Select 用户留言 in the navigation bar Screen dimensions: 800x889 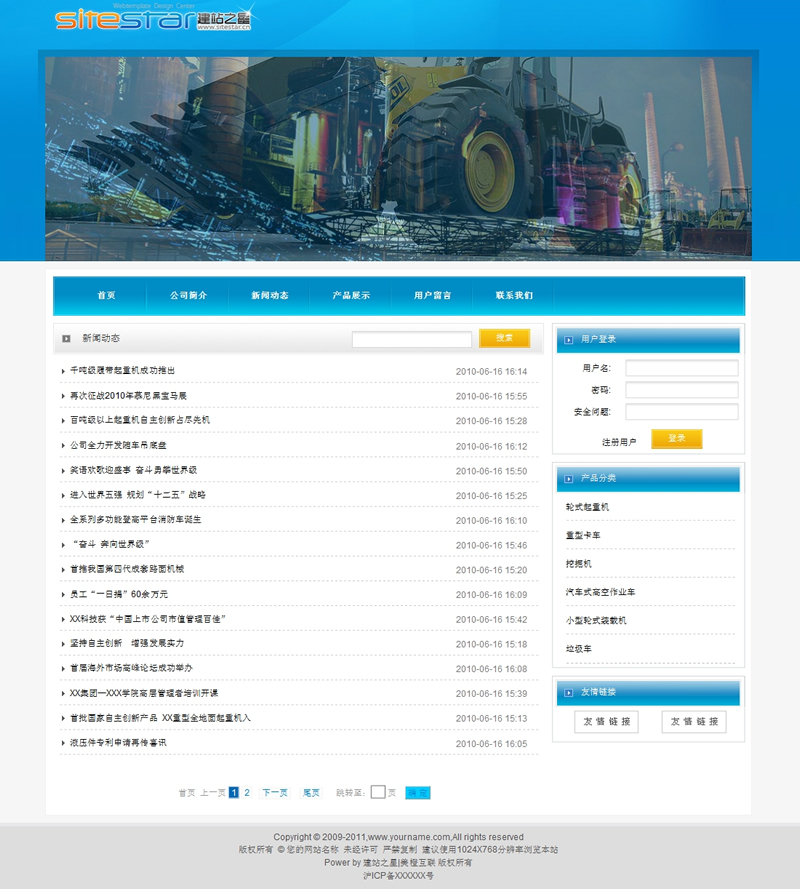coord(432,296)
